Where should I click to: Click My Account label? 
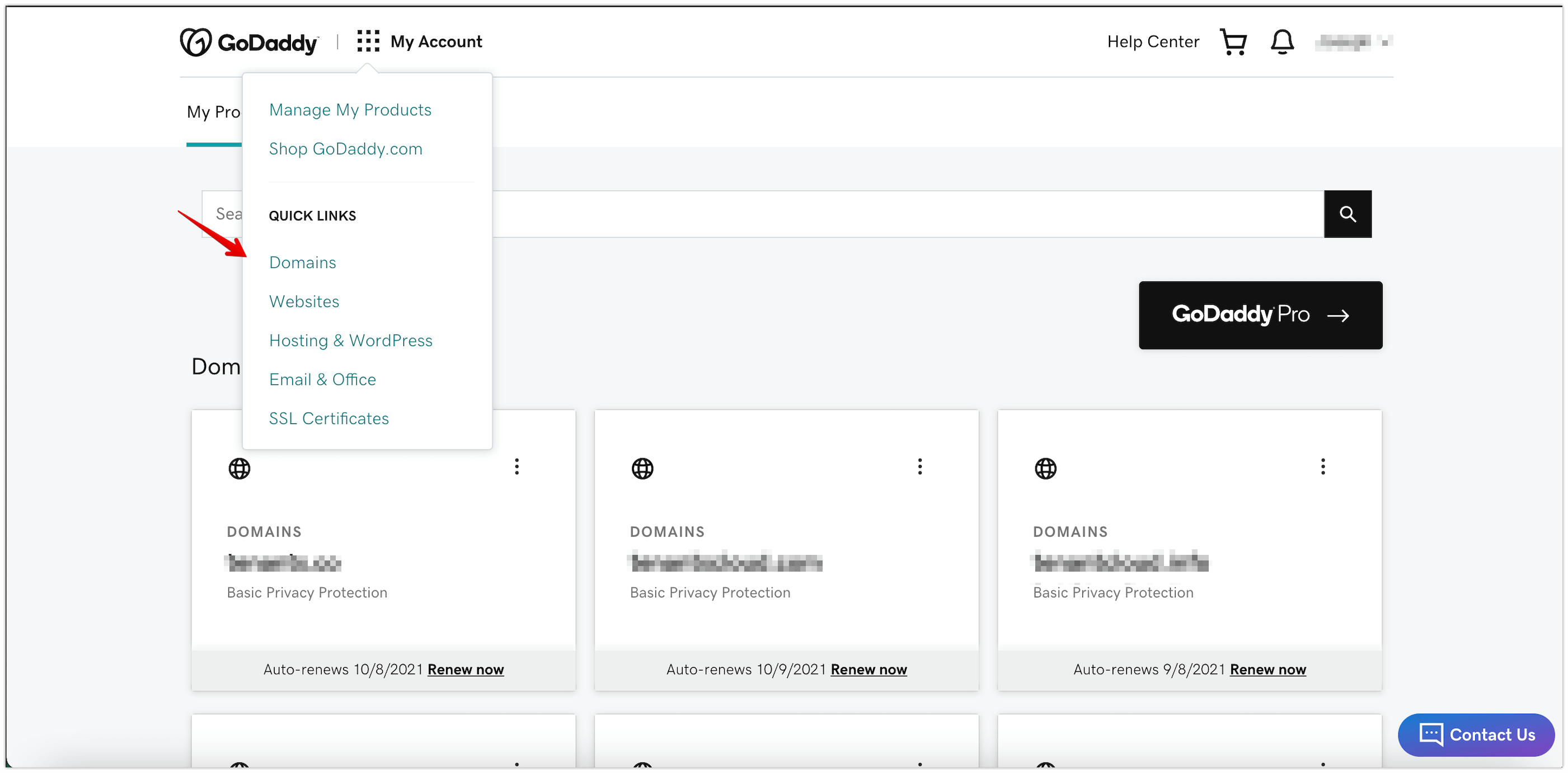pos(436,42)
